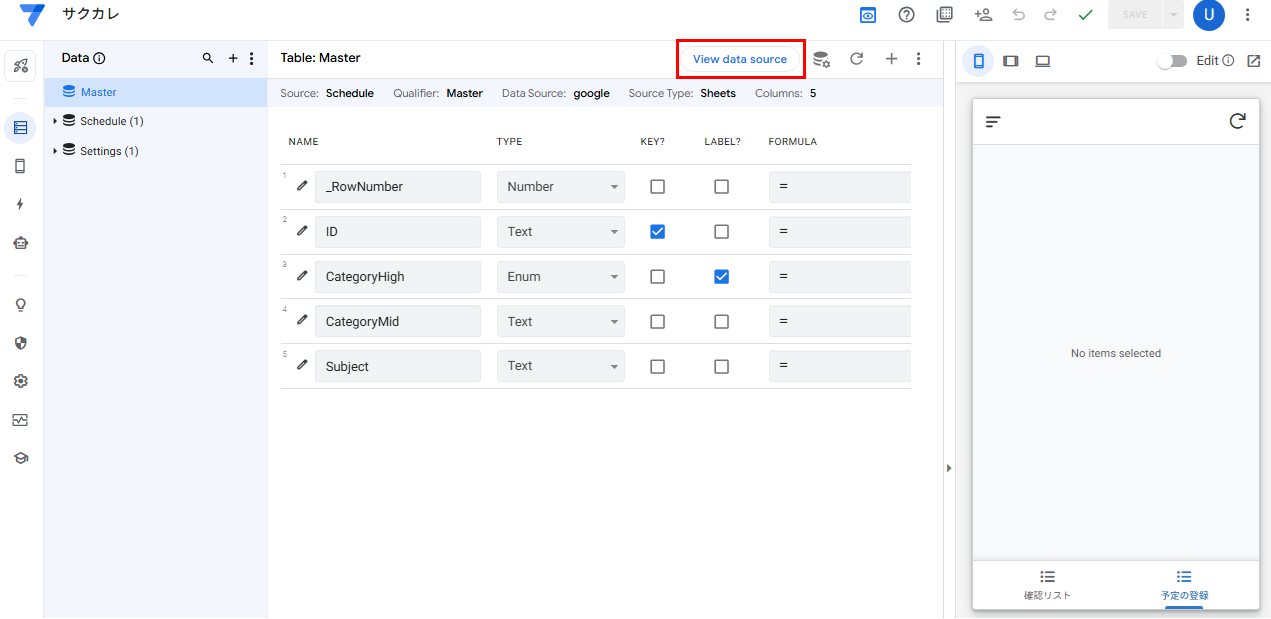Viewport: 1271px width, 619px height.
Task: Click the Subject column name field
Action: pos(397,367)
